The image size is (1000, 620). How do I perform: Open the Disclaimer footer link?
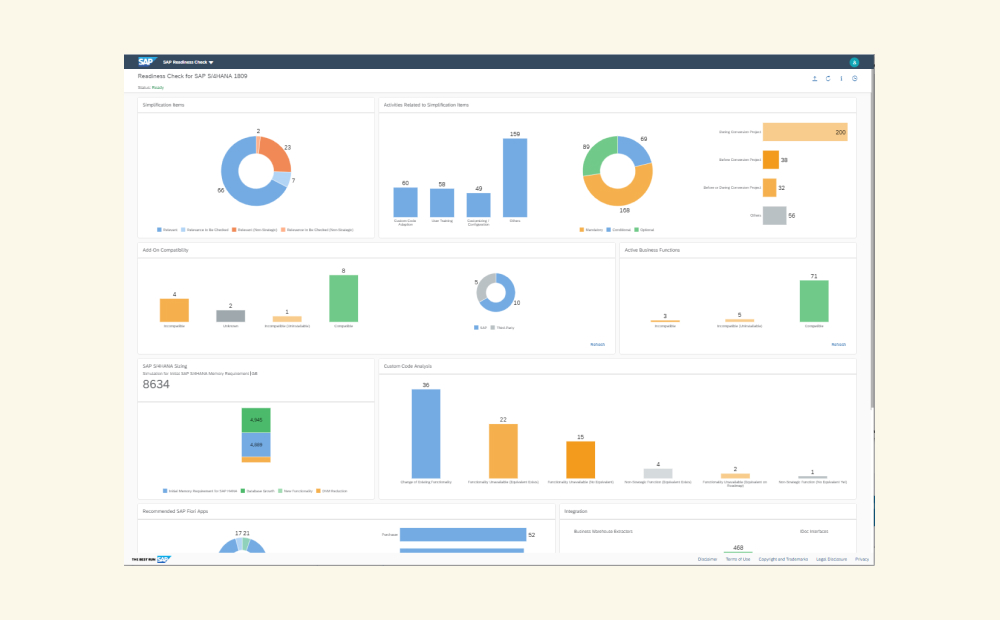click(x=707, y=559)
